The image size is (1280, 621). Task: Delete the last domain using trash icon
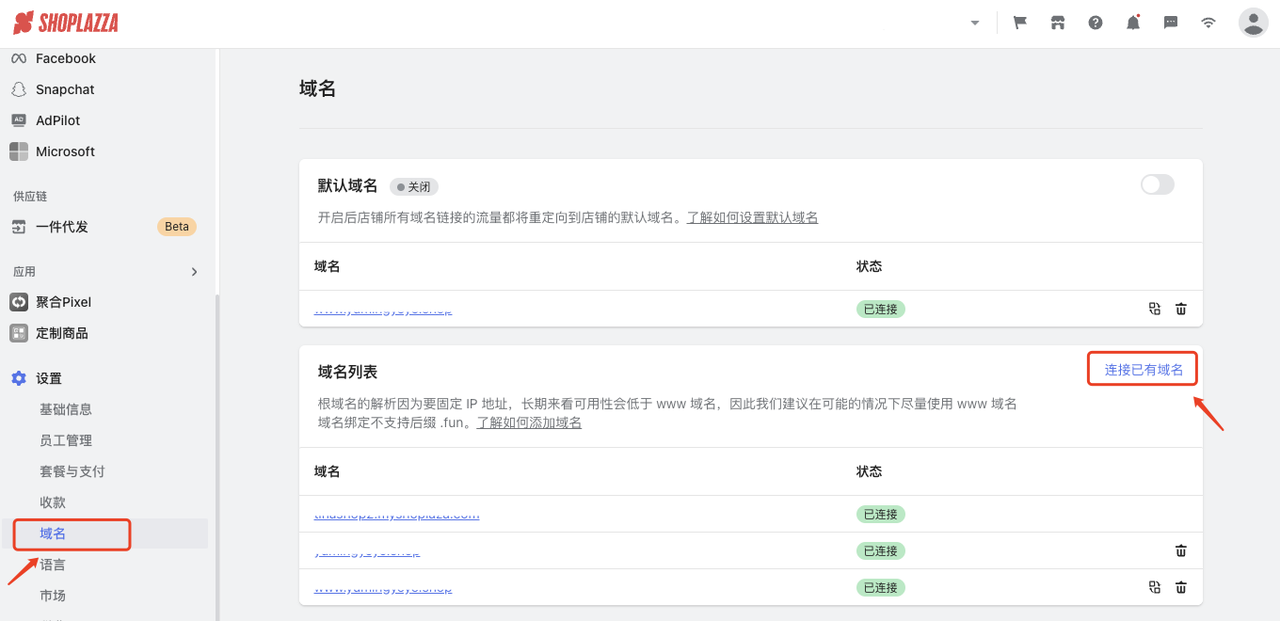pyautogui.click(x=1181, y=587)
